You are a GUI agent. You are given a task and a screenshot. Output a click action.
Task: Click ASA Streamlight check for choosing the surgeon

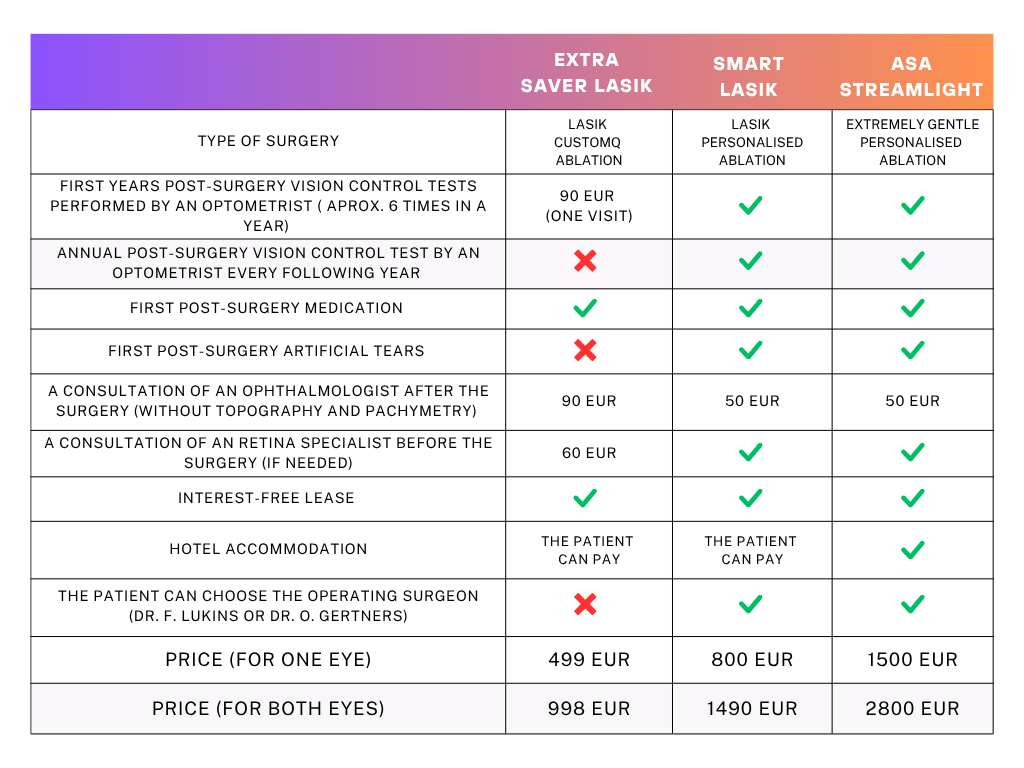click(x=912, y=604)
